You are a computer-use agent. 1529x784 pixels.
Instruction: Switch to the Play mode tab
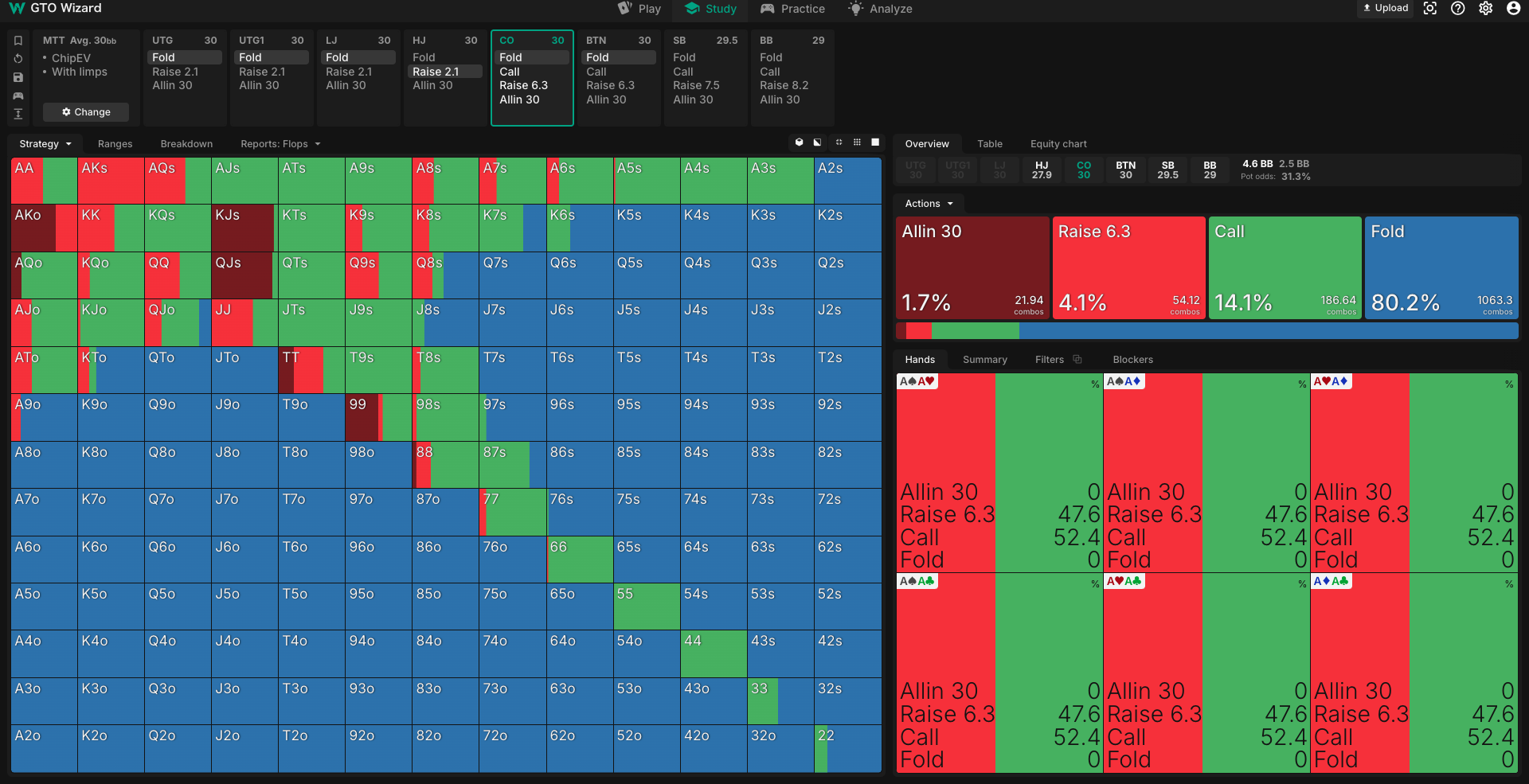click(x=639, y=9)
